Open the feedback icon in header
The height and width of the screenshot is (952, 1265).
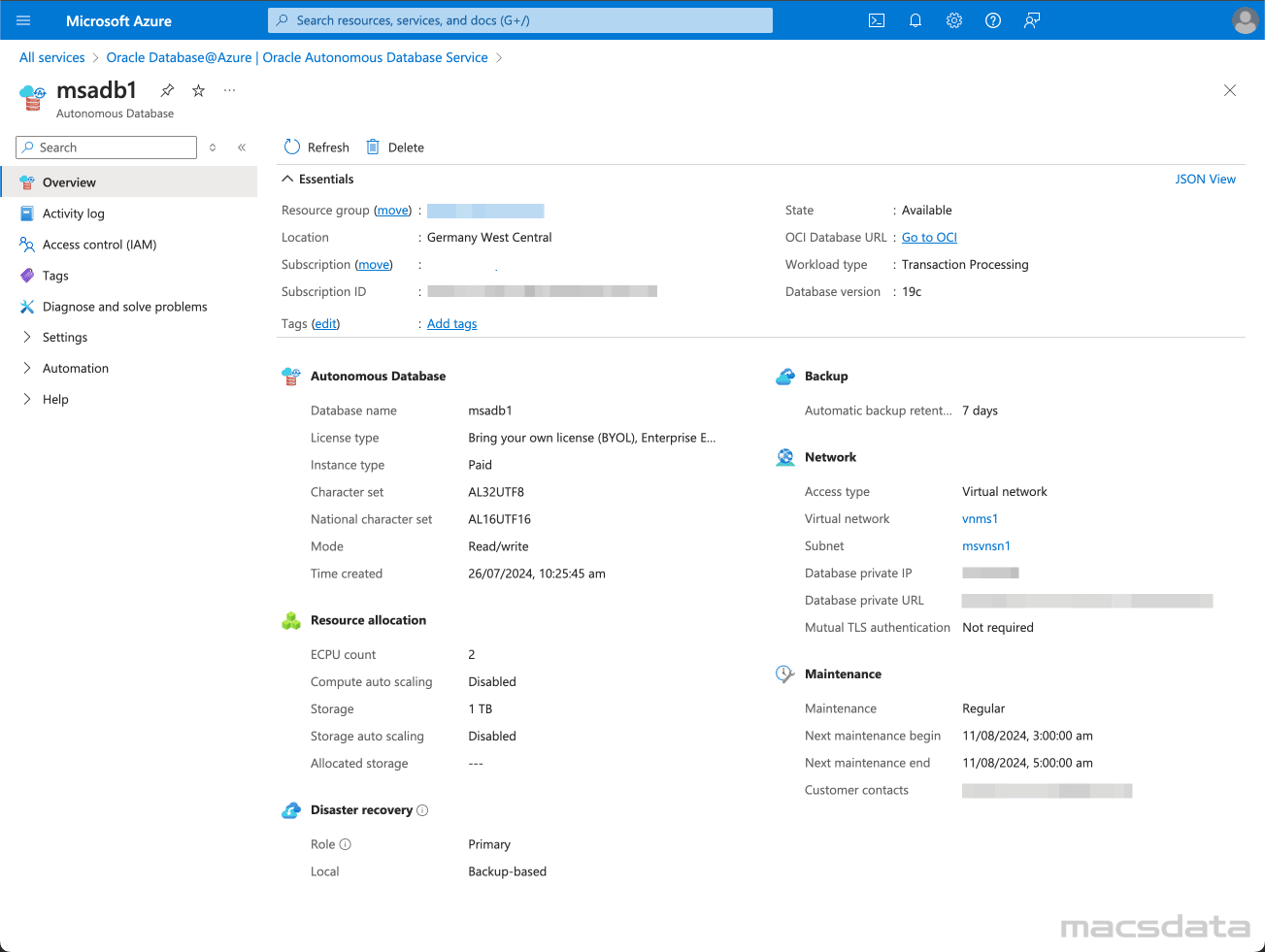[x=1032, y=20]
